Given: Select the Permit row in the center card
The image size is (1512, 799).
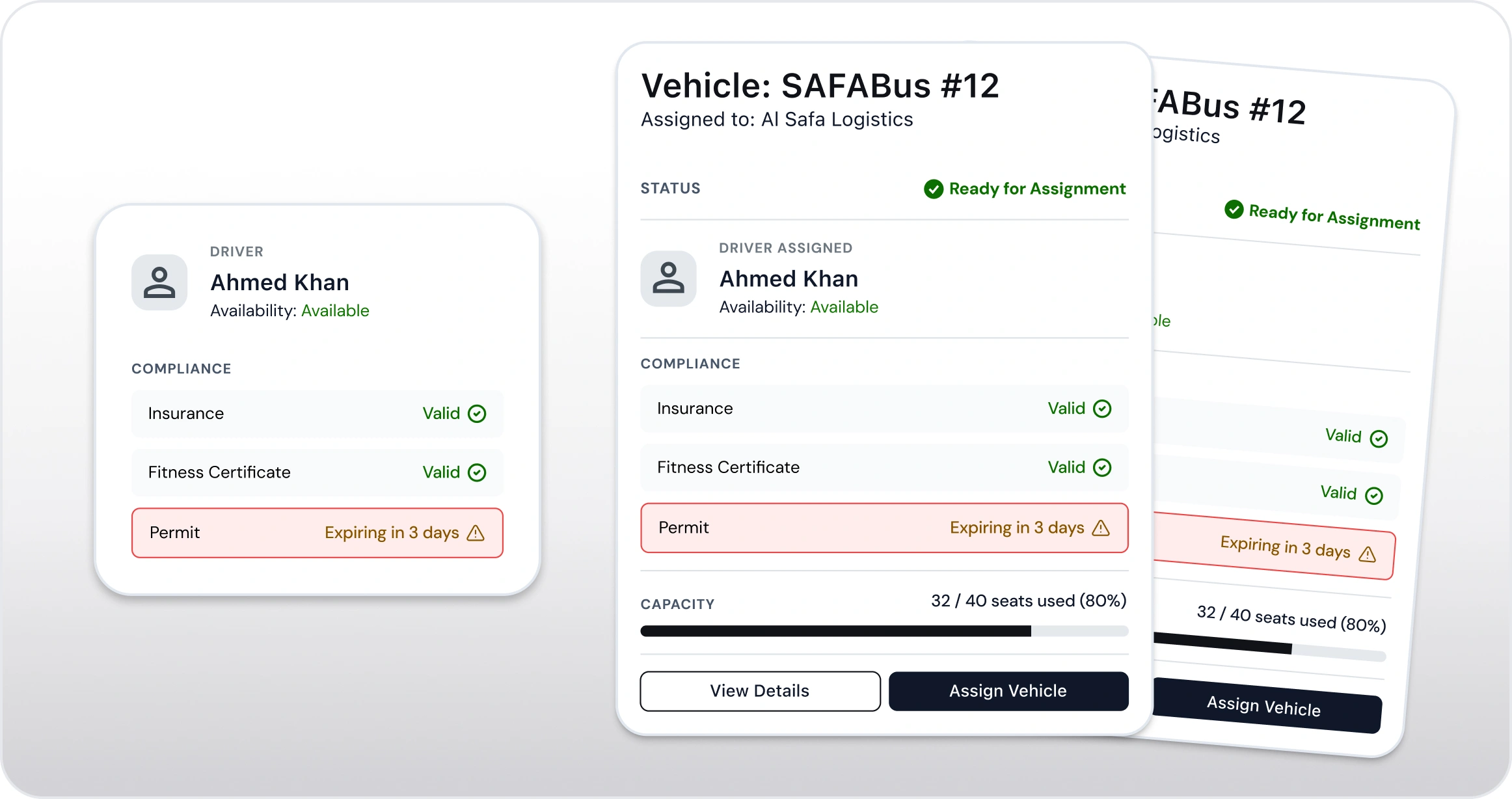Looking at the screenshot, I should click(x=884, y=528).
